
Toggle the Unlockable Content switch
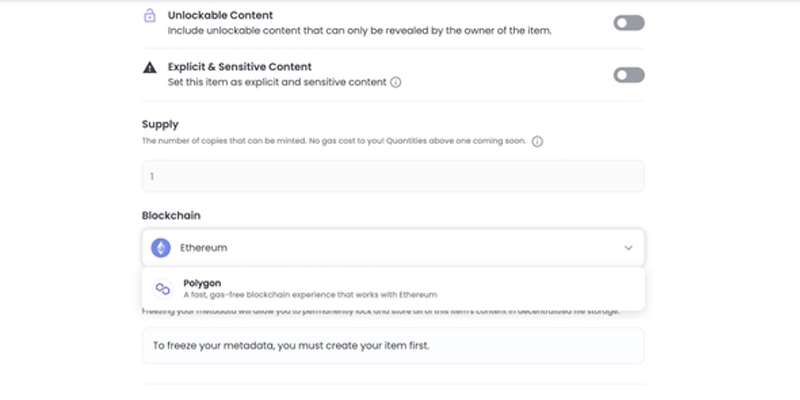tap(629, 23)
